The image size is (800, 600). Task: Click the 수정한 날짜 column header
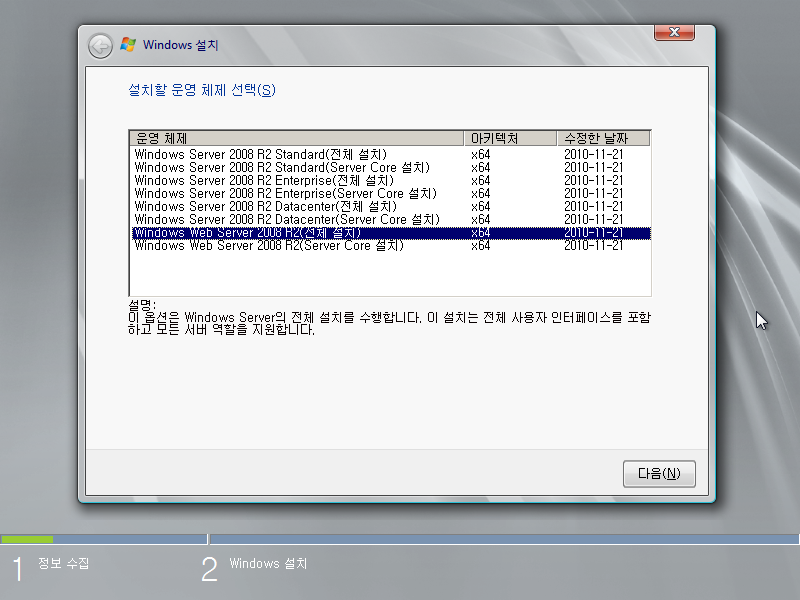coord(604,138)
